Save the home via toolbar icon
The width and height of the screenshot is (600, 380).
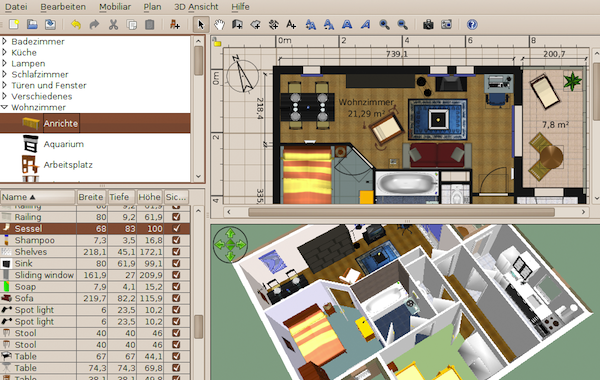point(50,24)
